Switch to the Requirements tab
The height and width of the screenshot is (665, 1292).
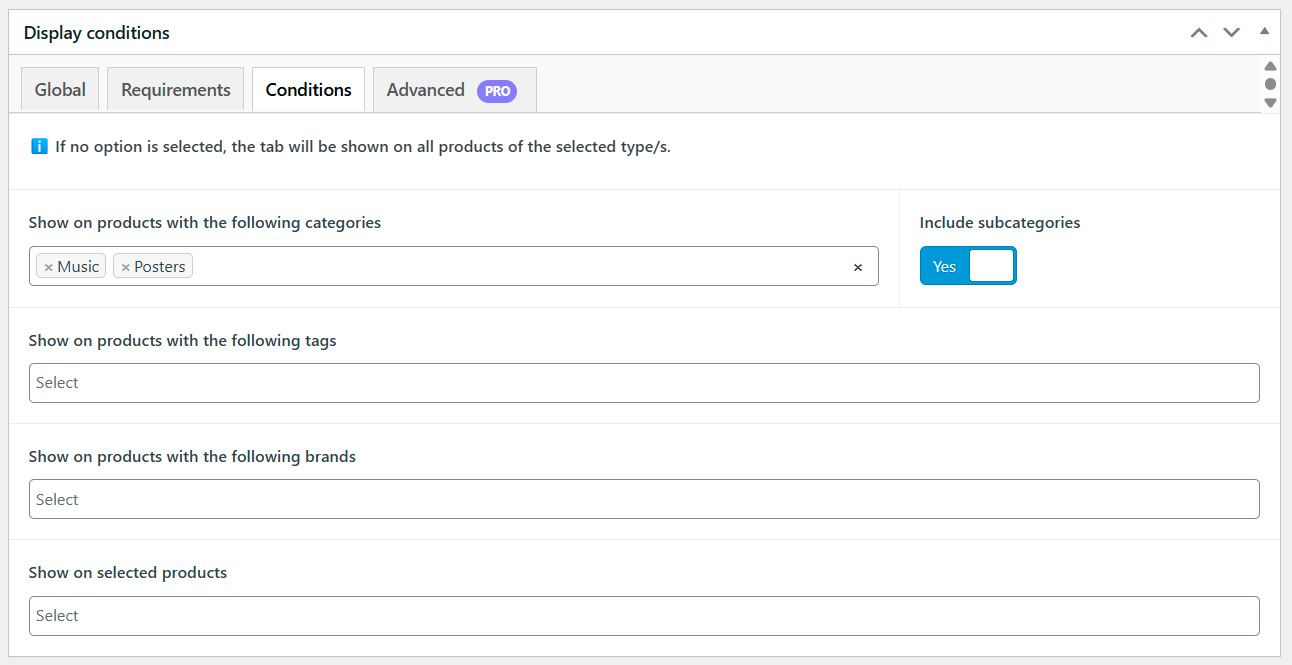(175, 89)
